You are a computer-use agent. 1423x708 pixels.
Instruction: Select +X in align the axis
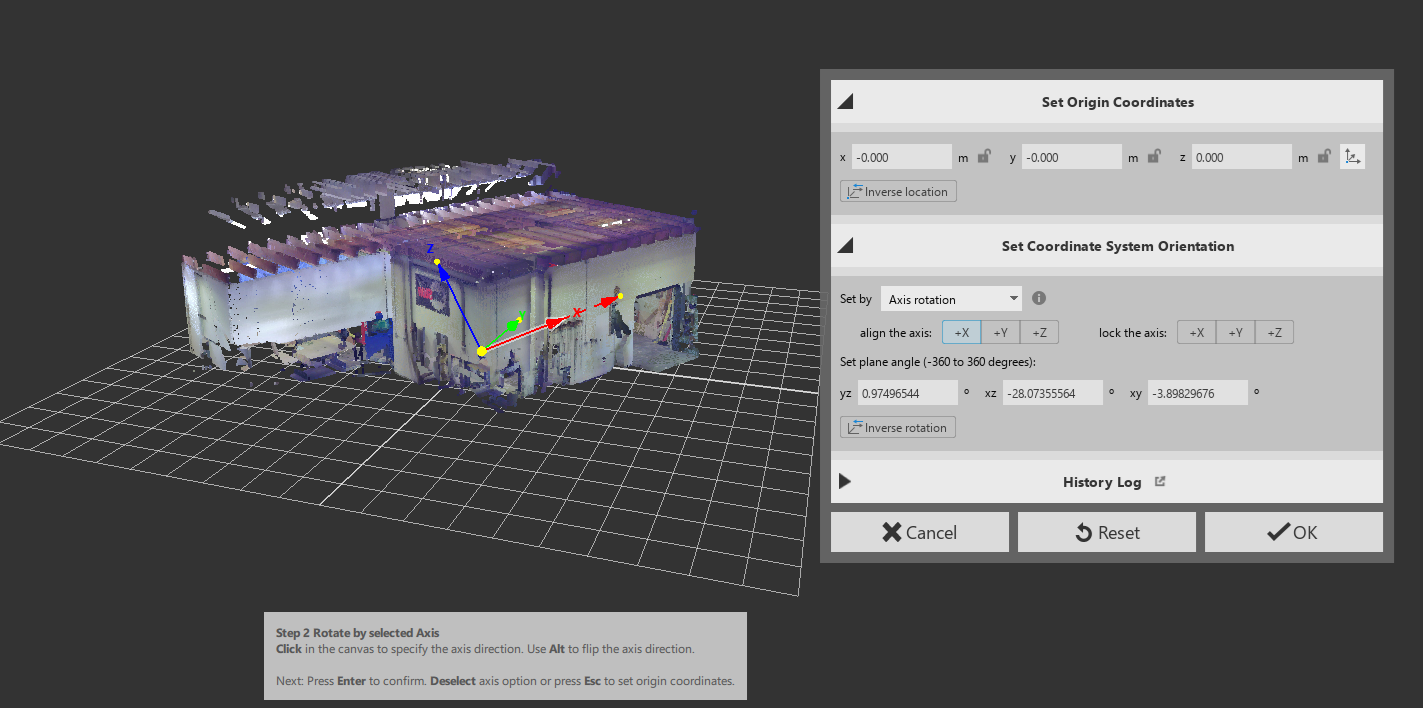point(961,333)
